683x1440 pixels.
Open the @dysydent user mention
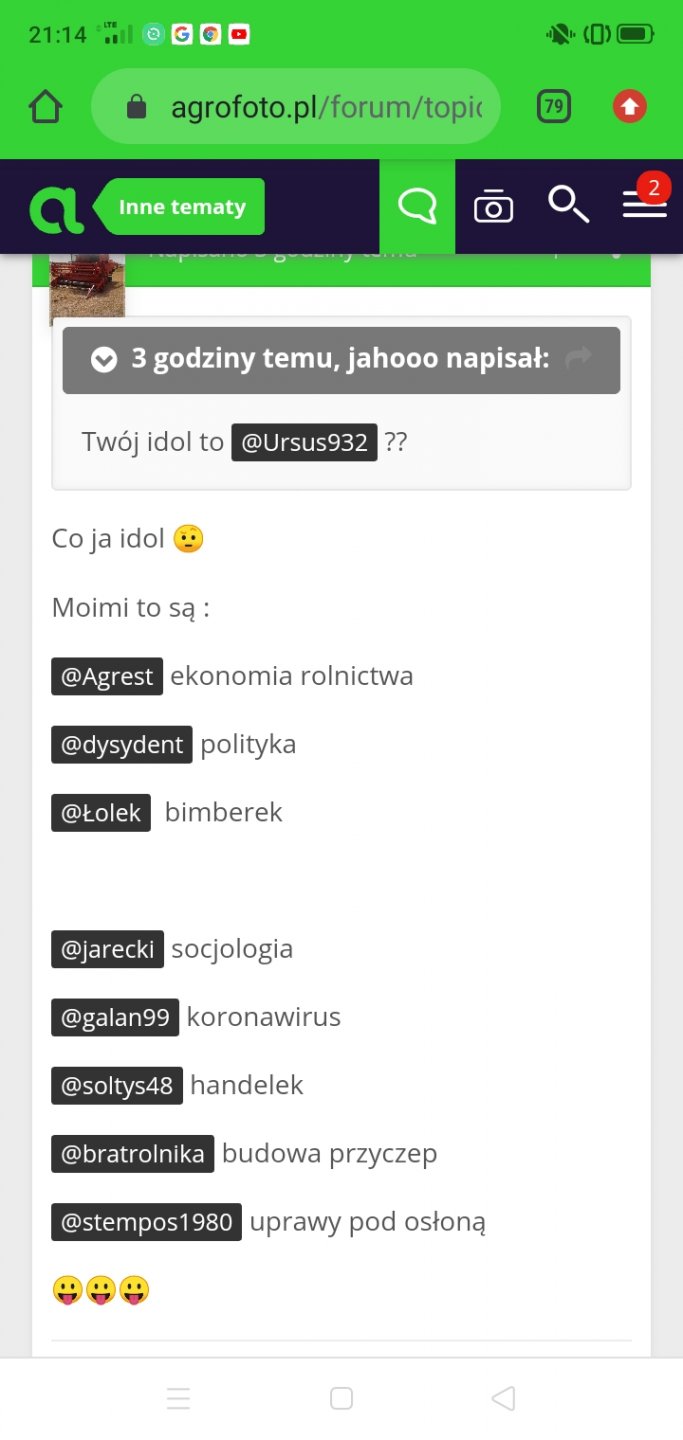(122, 744)
